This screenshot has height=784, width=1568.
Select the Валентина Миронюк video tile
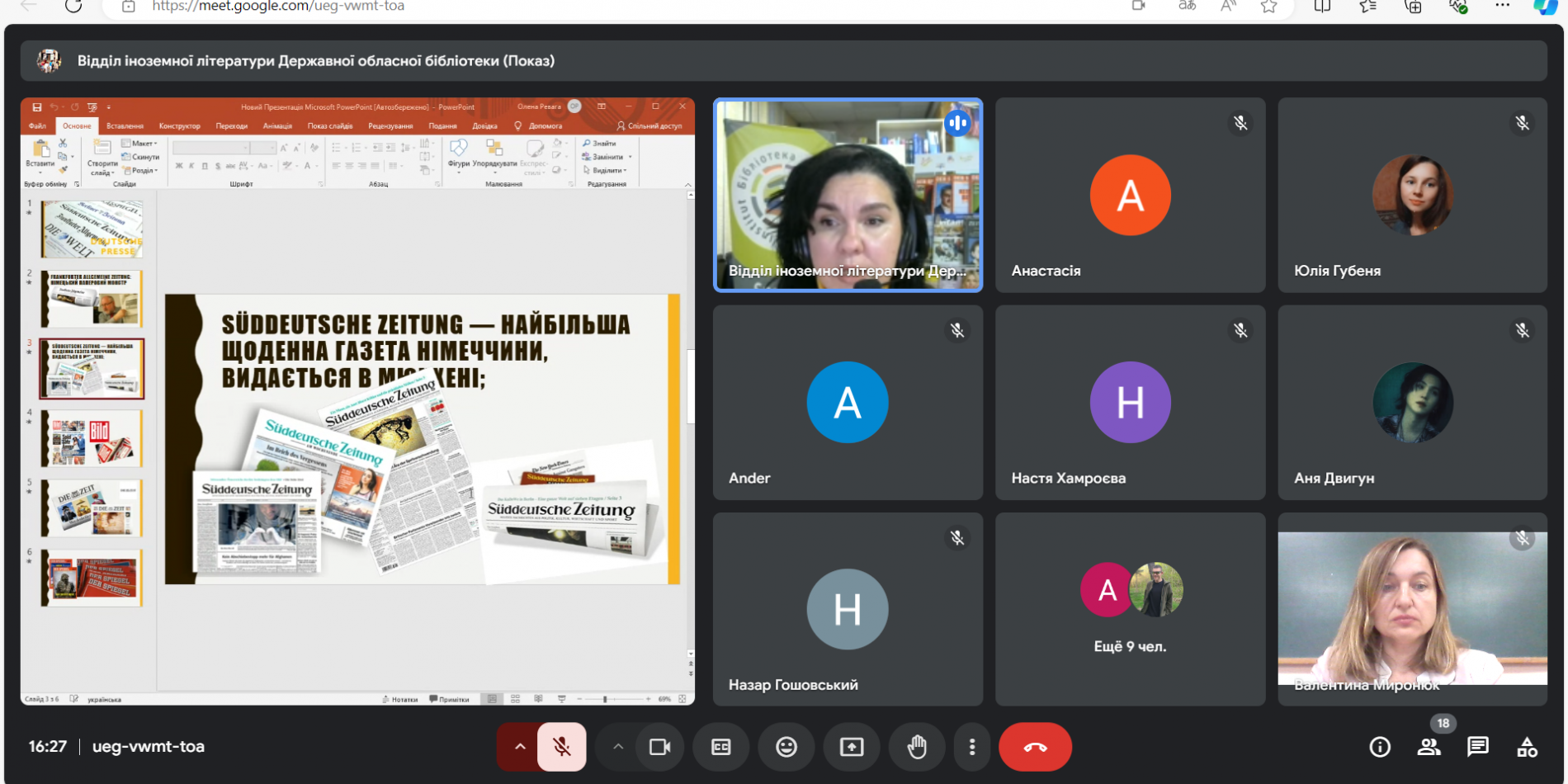[1412, 609]
